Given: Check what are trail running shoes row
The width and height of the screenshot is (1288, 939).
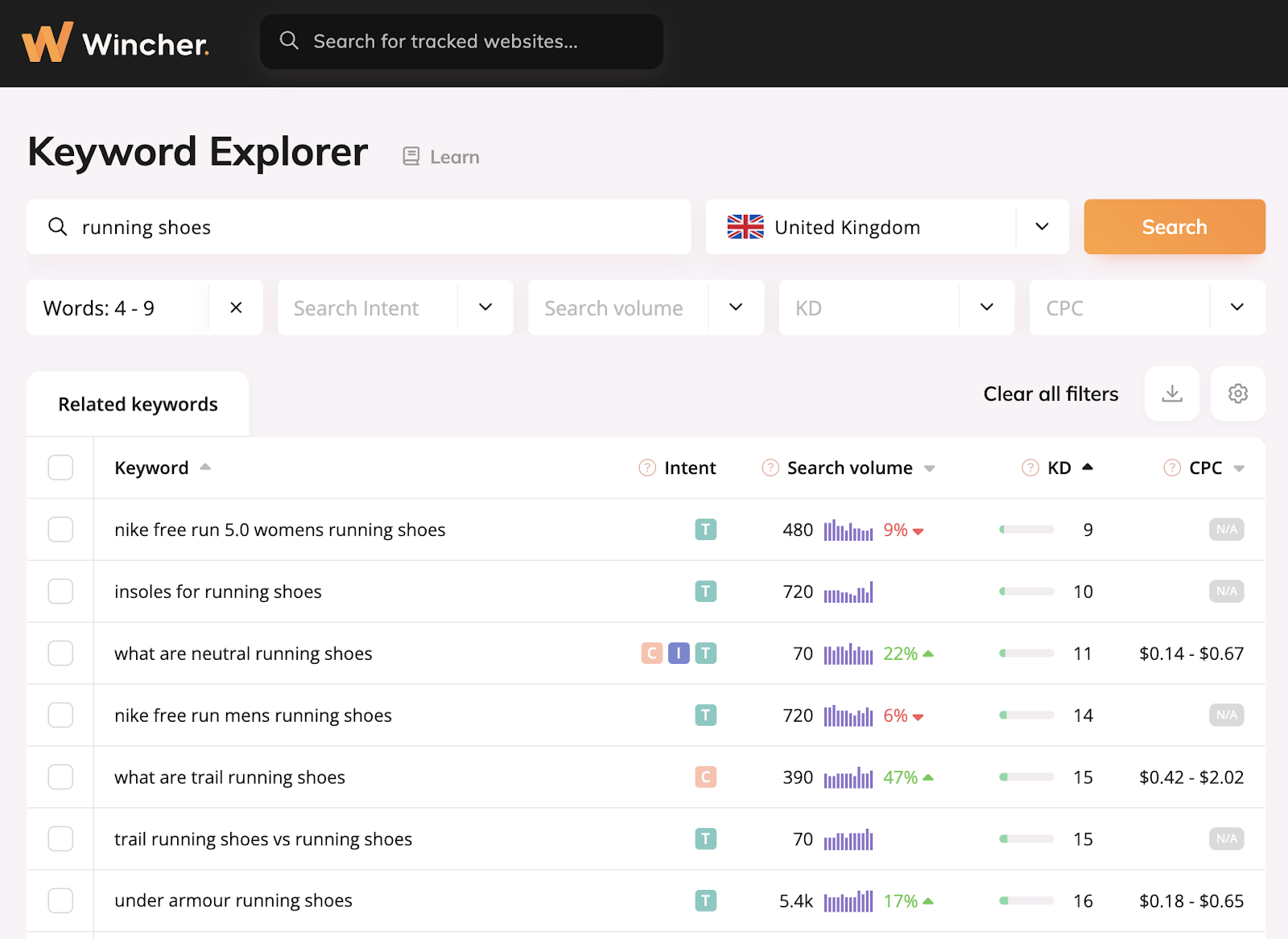Looking at the screenshot, I should 60,777.
